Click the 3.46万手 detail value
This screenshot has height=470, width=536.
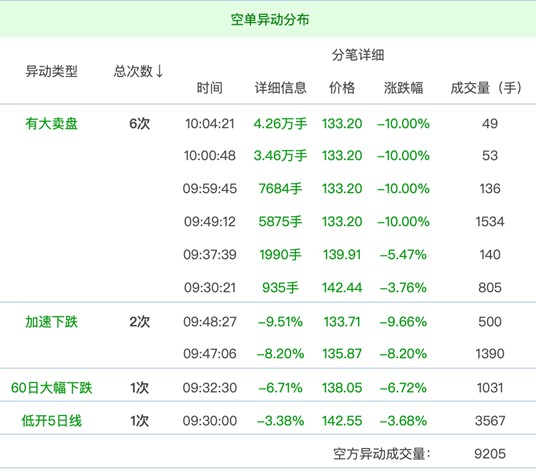(280, 156)
